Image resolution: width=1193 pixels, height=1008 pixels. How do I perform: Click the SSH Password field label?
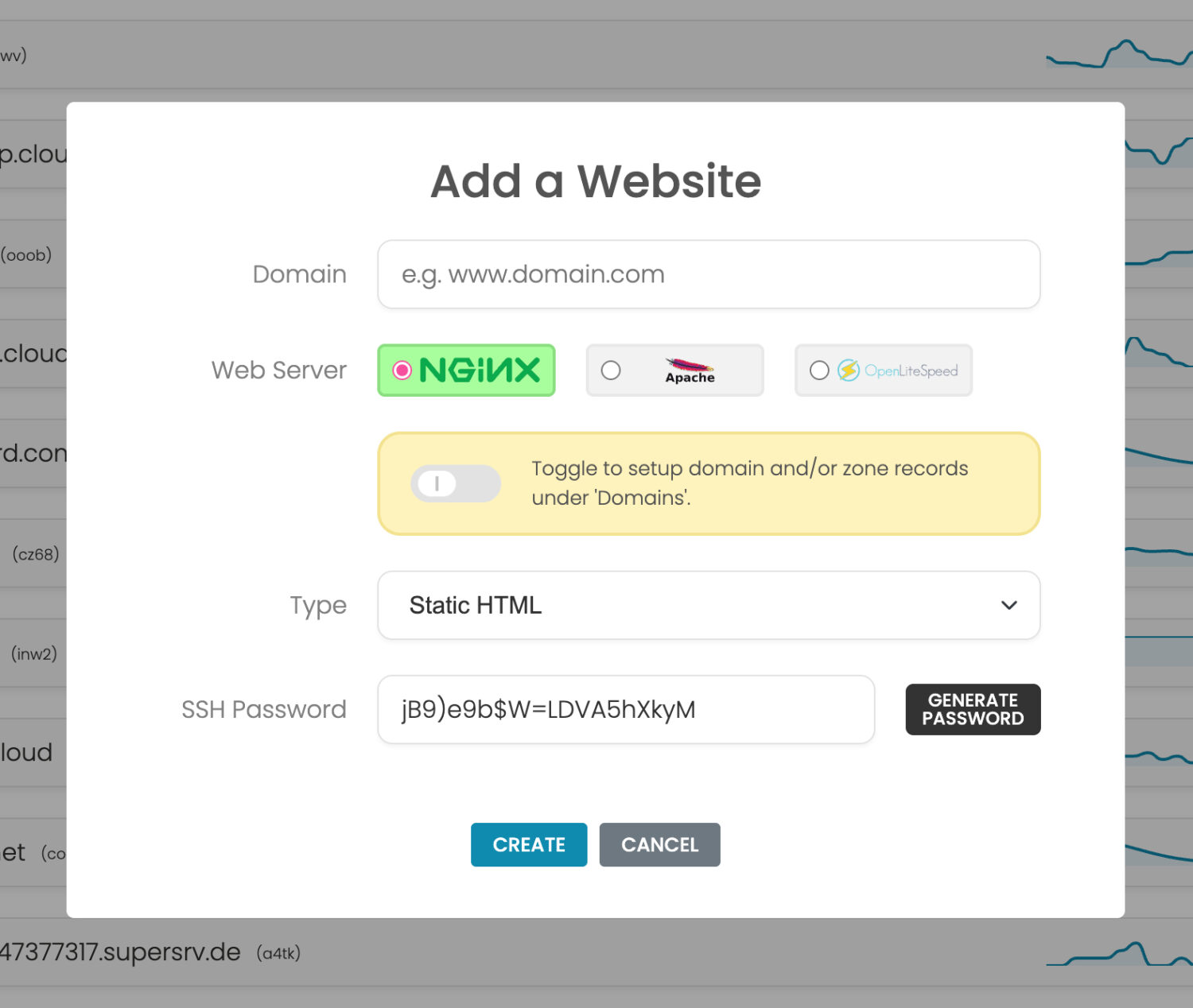point(264,709)
